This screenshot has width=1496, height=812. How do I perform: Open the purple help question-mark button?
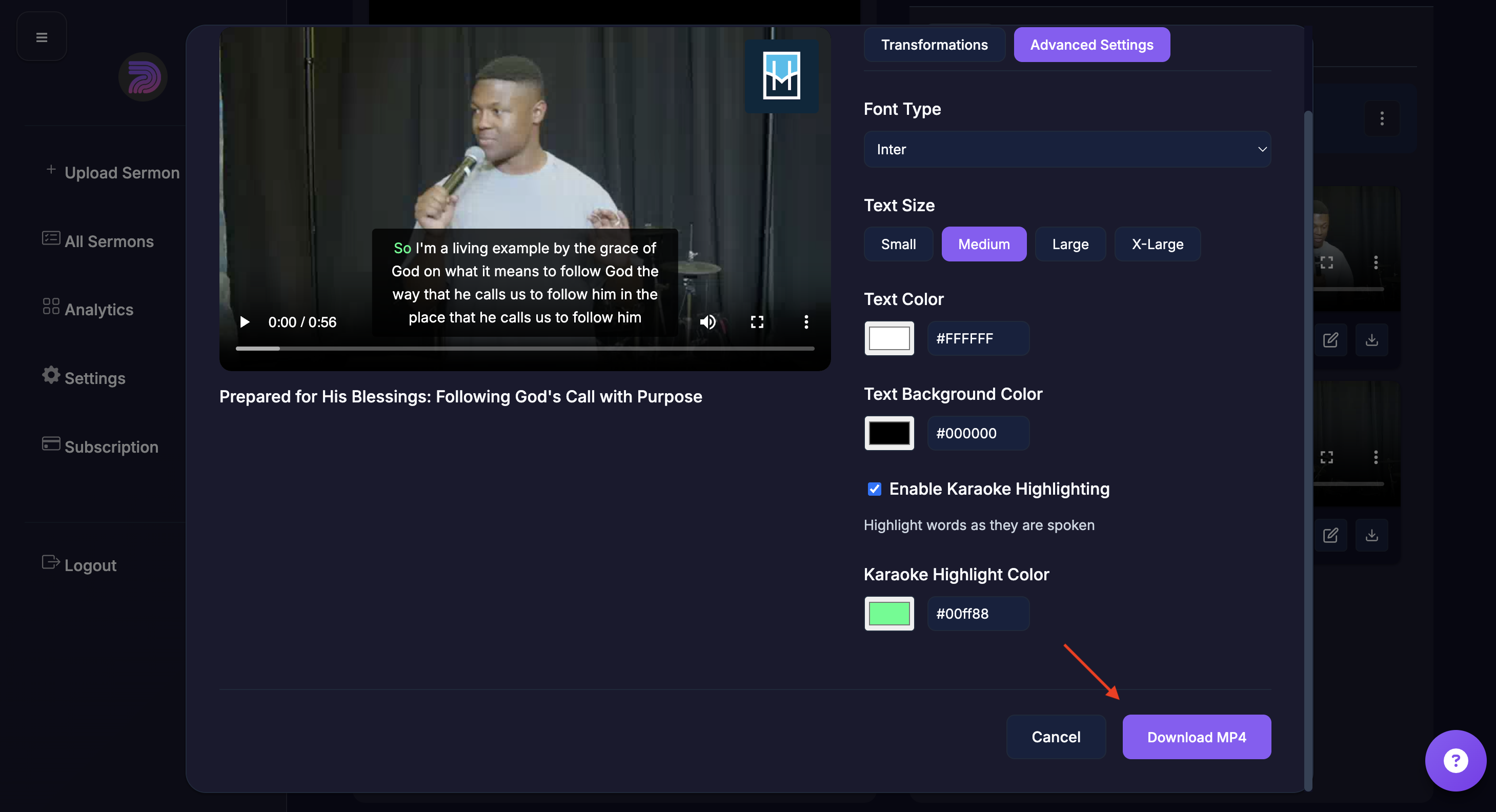click(x=1455, y=760)
